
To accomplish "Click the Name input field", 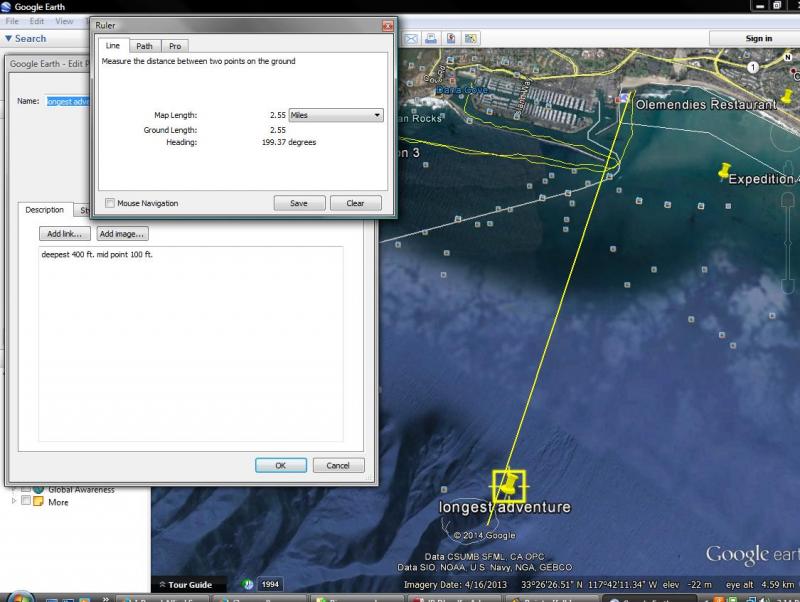I will (68, 102).
